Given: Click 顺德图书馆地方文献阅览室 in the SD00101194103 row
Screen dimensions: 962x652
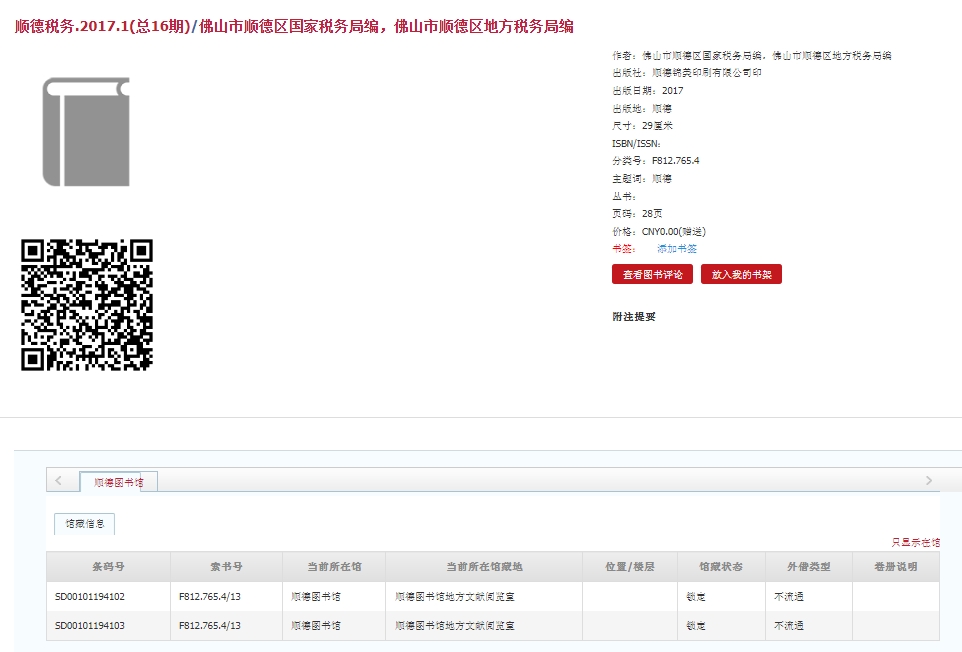Looking at the screenshot, I should click(455, 626).
